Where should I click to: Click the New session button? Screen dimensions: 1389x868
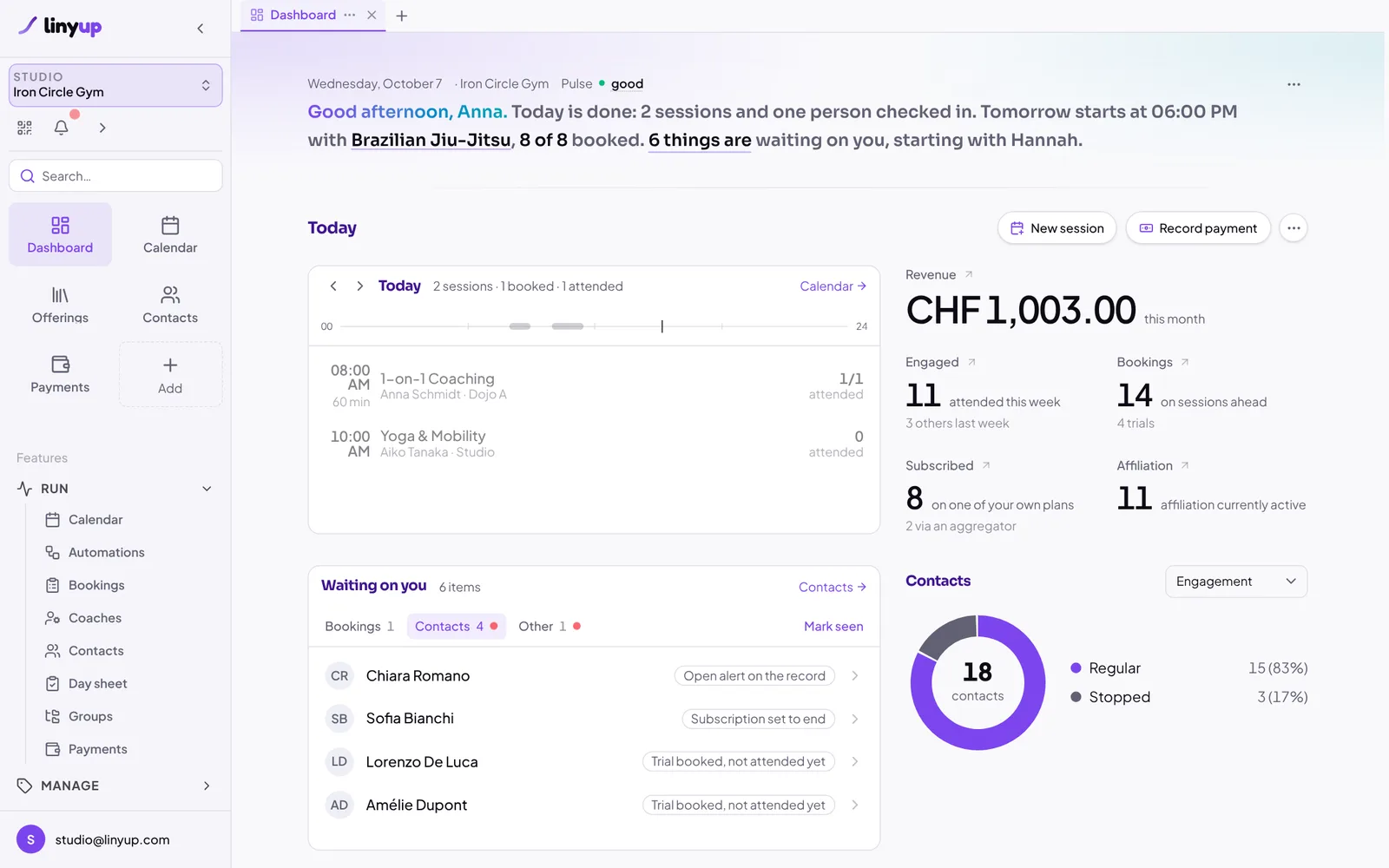(x=1057, y=228)
